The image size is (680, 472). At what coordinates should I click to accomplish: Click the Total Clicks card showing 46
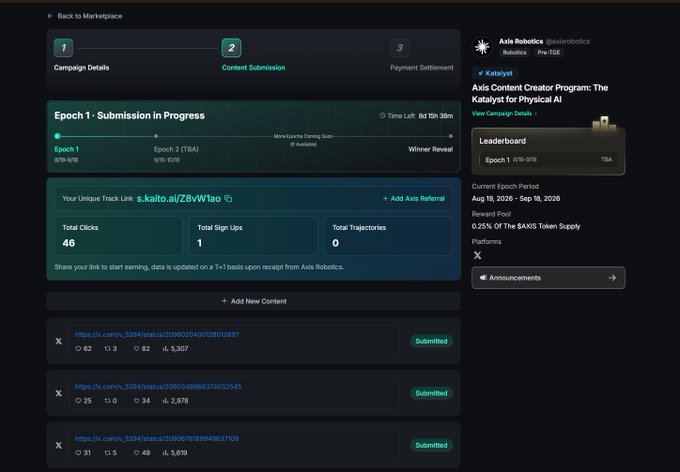pos(119,236)
